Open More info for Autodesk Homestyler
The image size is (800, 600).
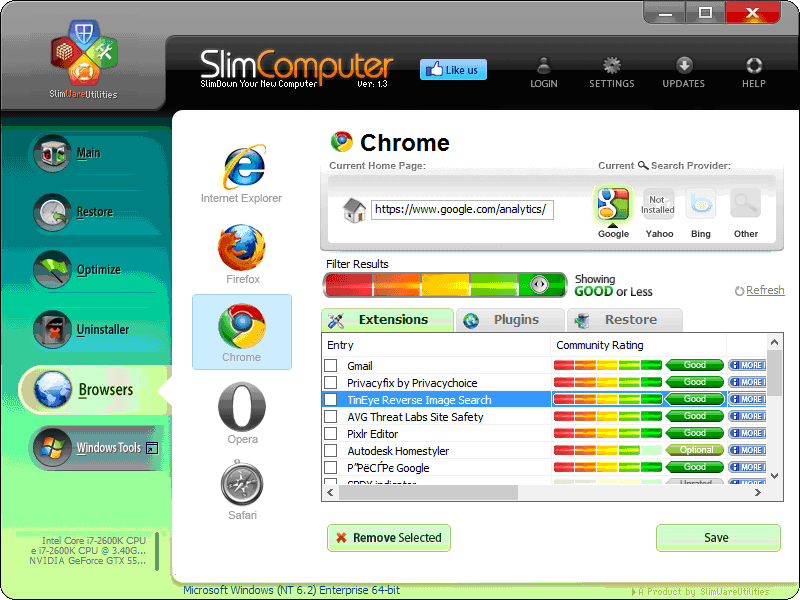click(747, 450)
